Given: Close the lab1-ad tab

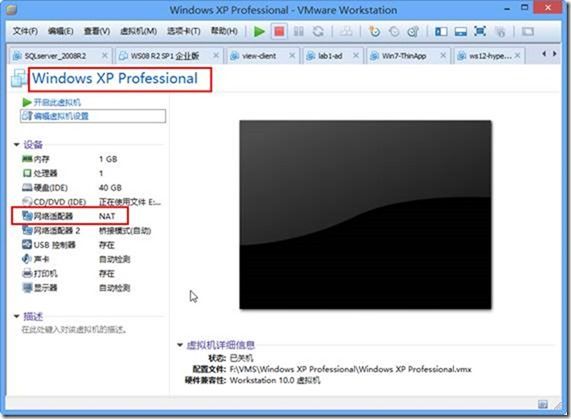Looking at the screenshot, I should click(x=356, y=55).
